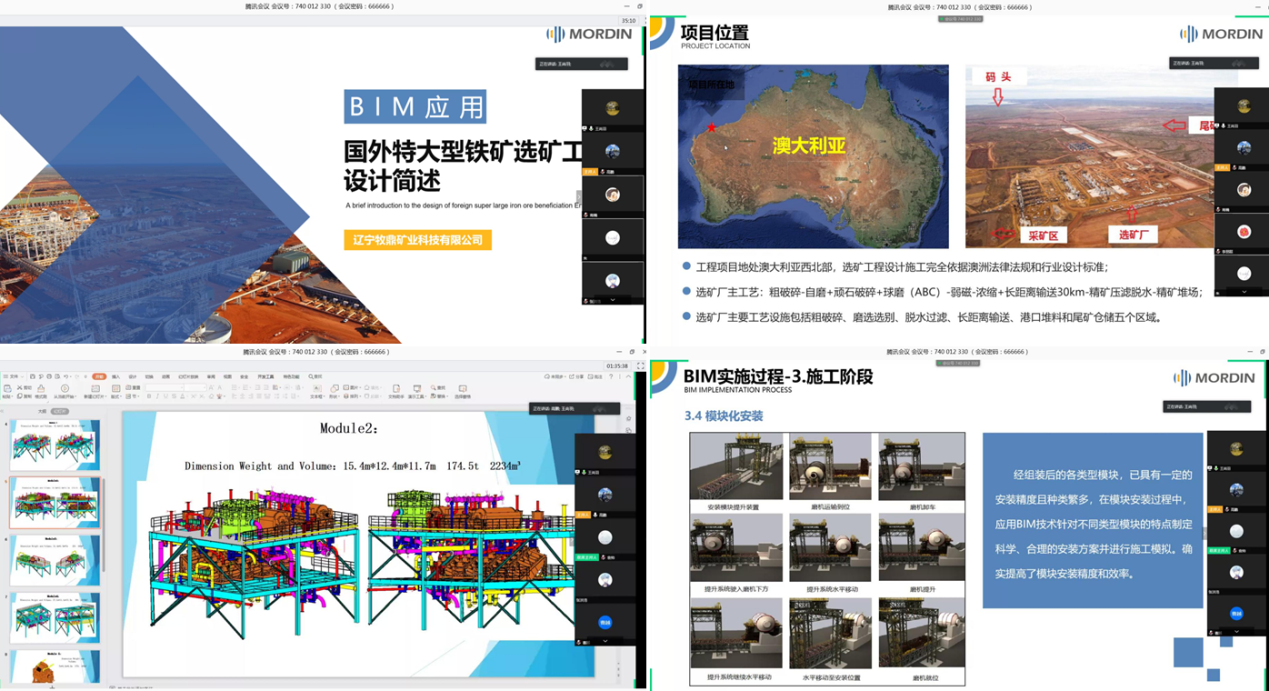Start slideshow from current slide icon
Screen dimensions: 1269x691
pyautogui.click(x=65, y=389)
